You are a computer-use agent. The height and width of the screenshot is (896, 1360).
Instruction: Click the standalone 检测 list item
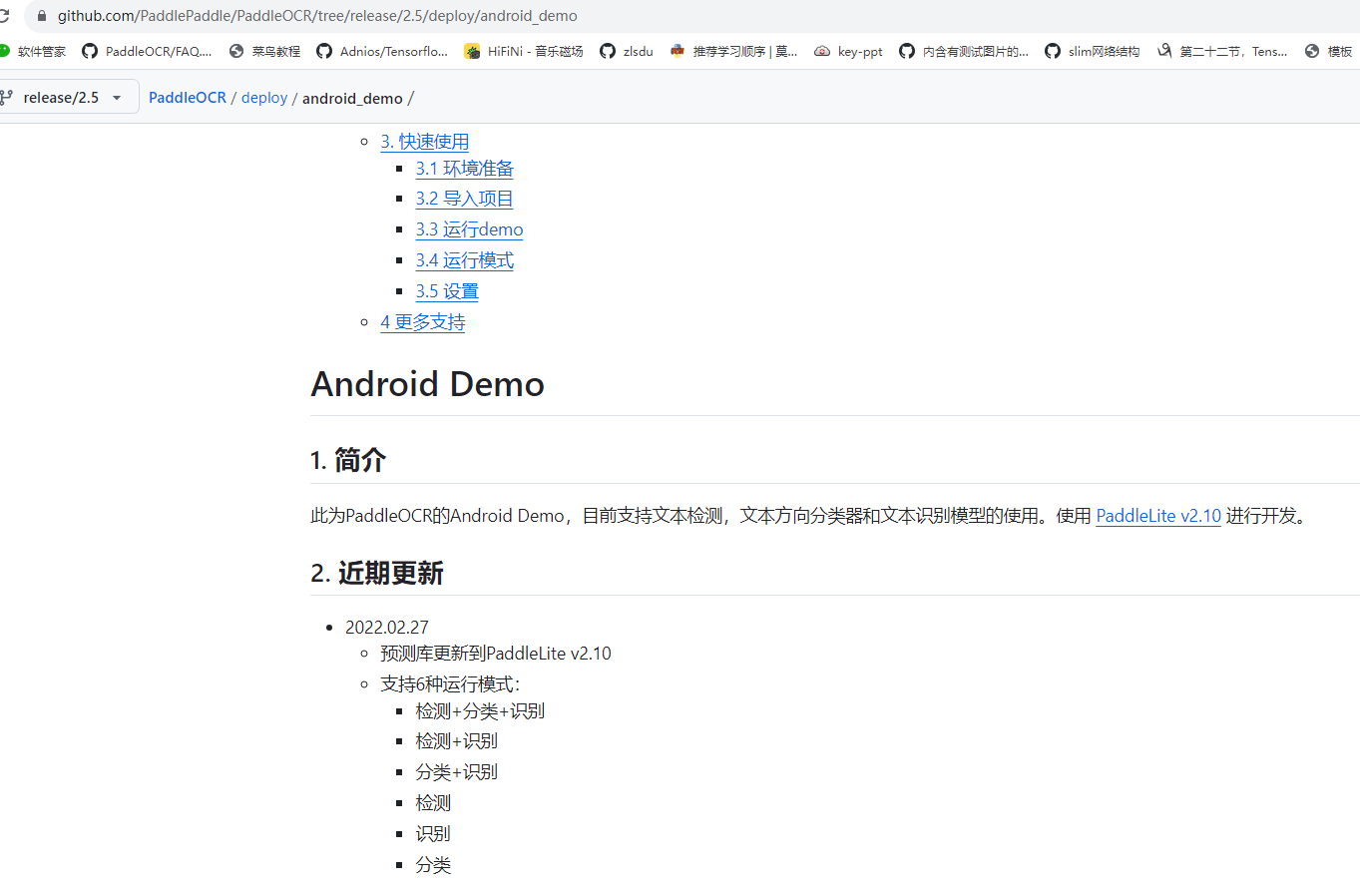coord(433,803)
